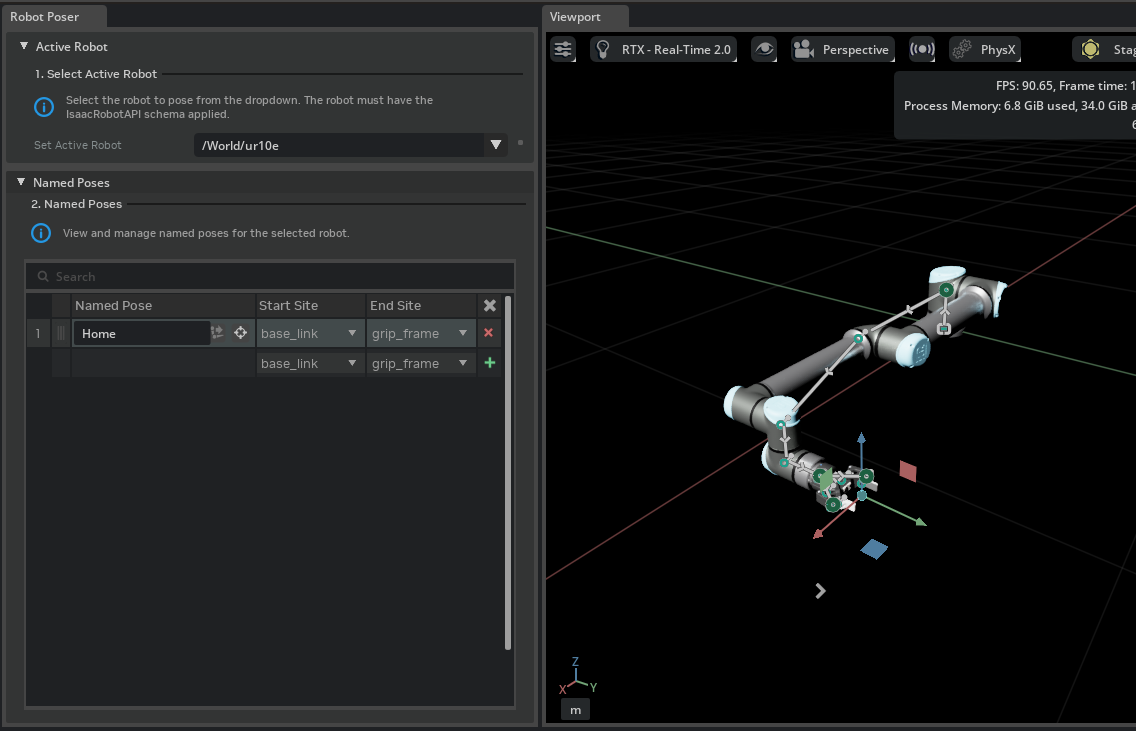Click the target icon beside the Home pose

(240, 333)
